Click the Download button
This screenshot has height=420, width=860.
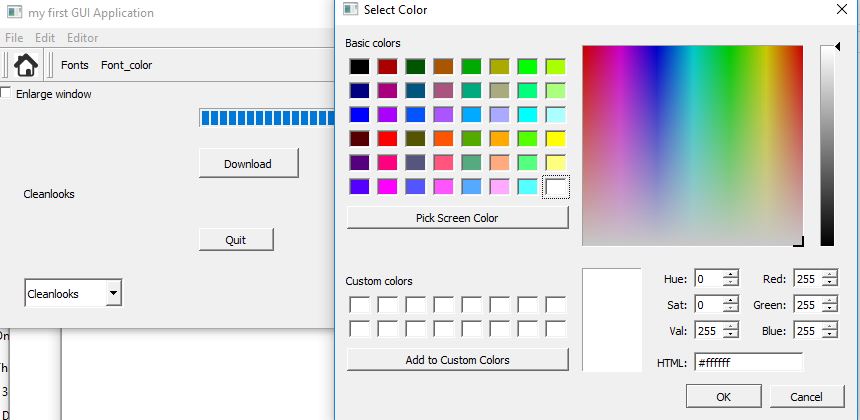[x=248, y=163]
